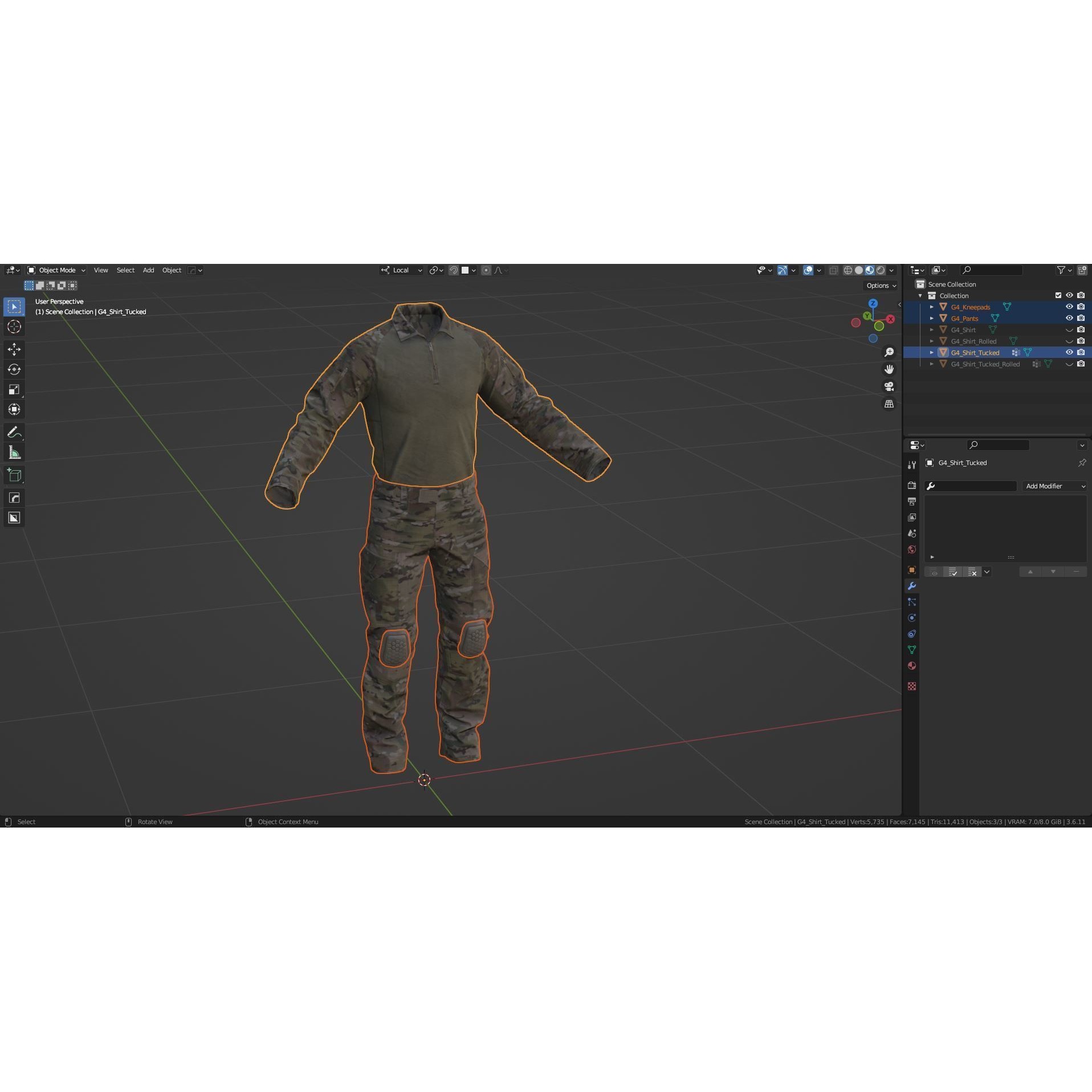Screen dimensions: 1092x1092
Task: Open the Local transform orientation dropdown
Action: (401, 270)
